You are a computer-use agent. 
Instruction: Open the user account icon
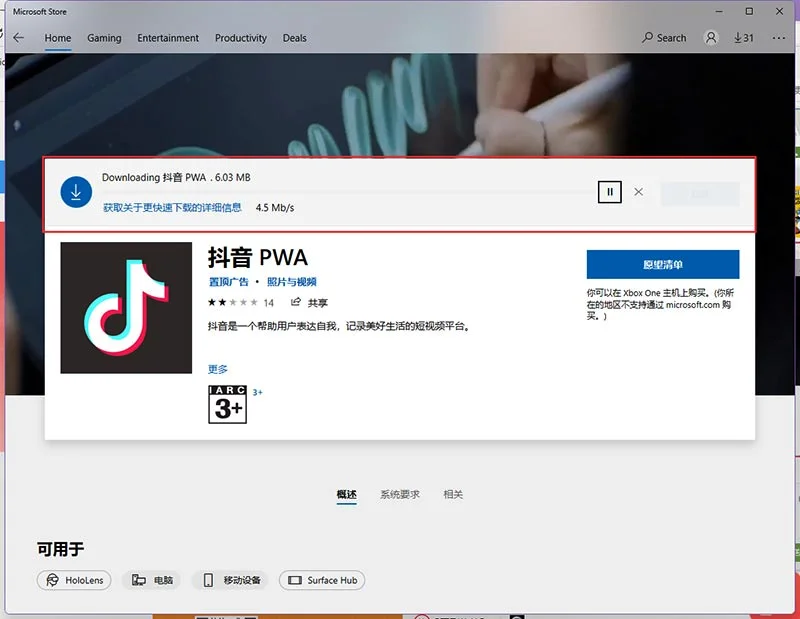(711, 38)
